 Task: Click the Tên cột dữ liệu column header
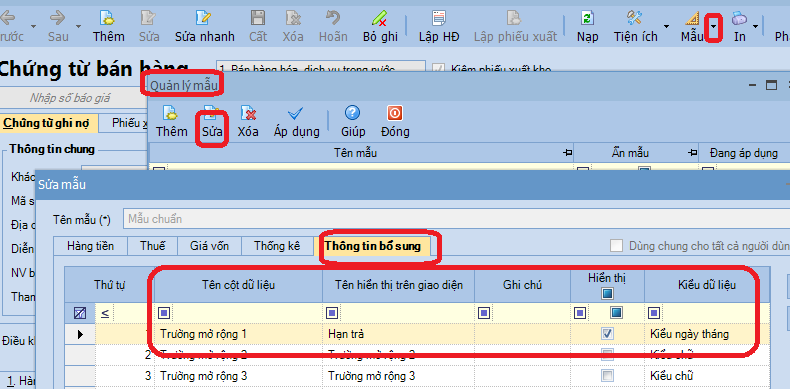[238, 285]
